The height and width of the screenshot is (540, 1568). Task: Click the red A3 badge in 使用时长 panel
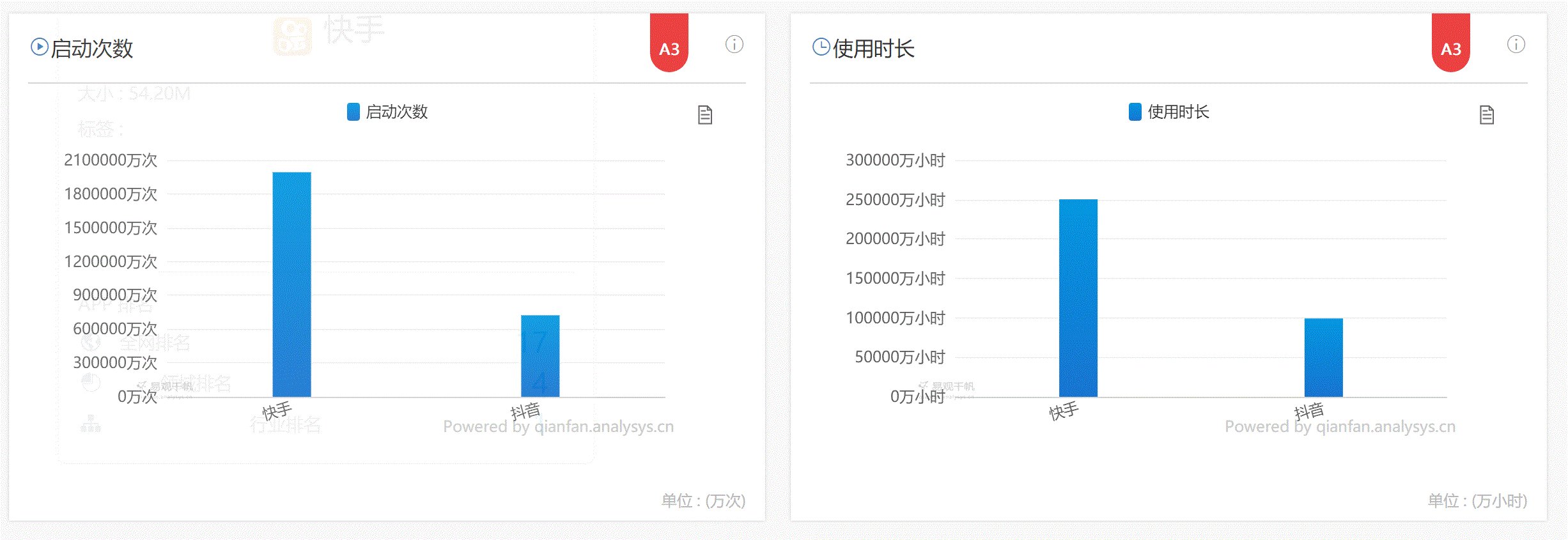1450,43
